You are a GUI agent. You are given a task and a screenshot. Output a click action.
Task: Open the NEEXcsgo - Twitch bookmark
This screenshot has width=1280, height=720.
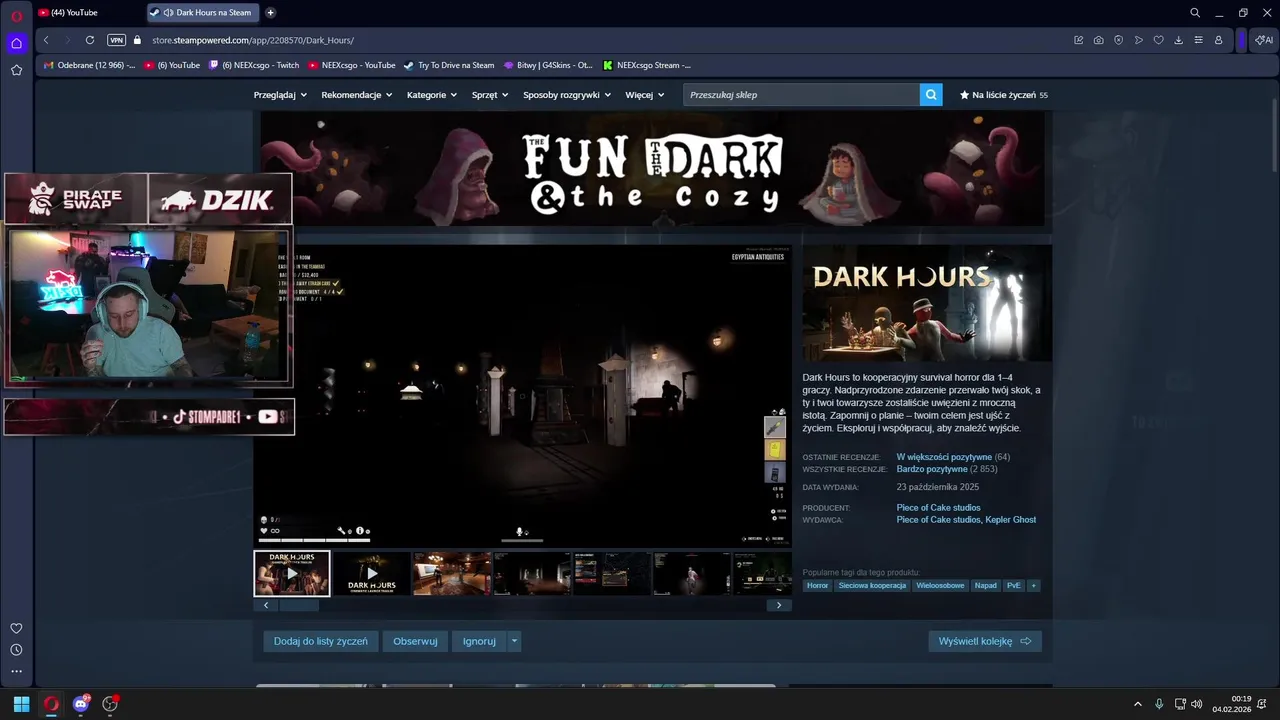coord(254,65)
